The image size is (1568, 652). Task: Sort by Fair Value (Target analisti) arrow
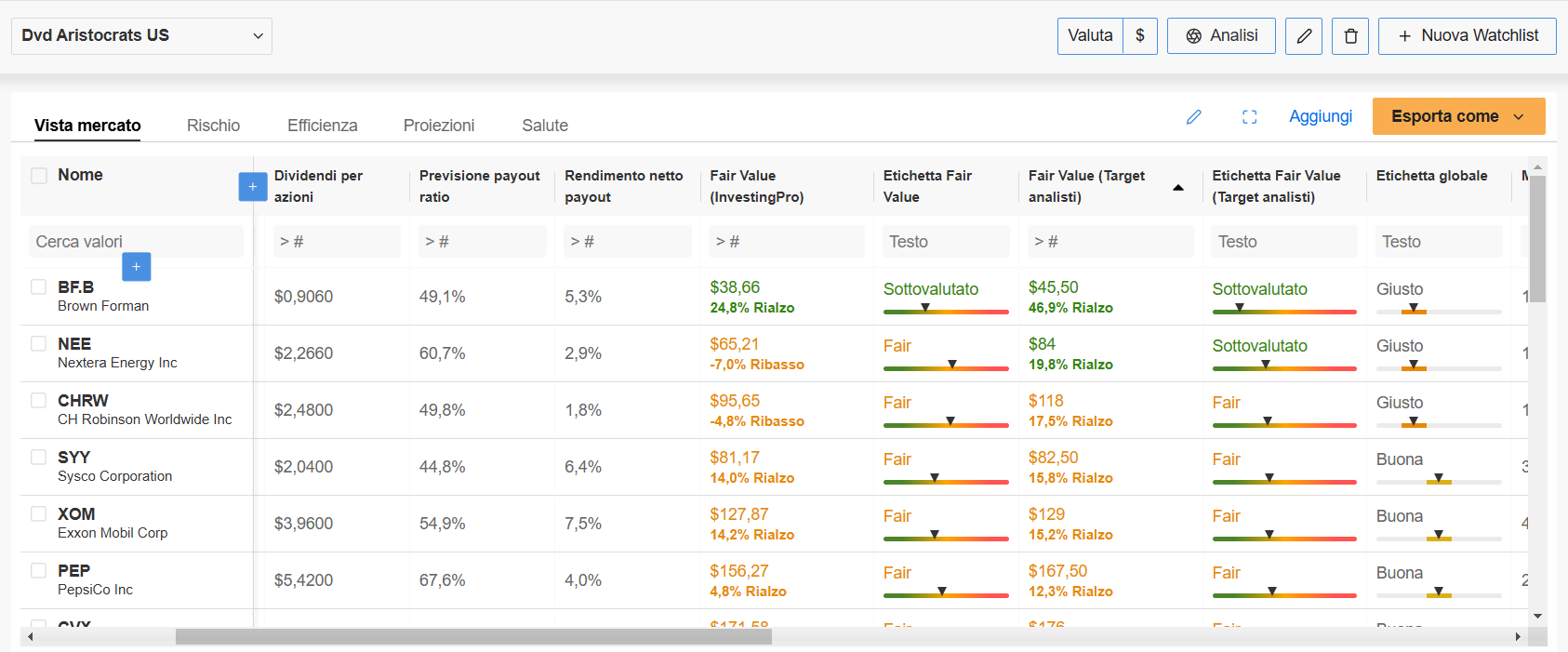click(x=1178, y=187)
